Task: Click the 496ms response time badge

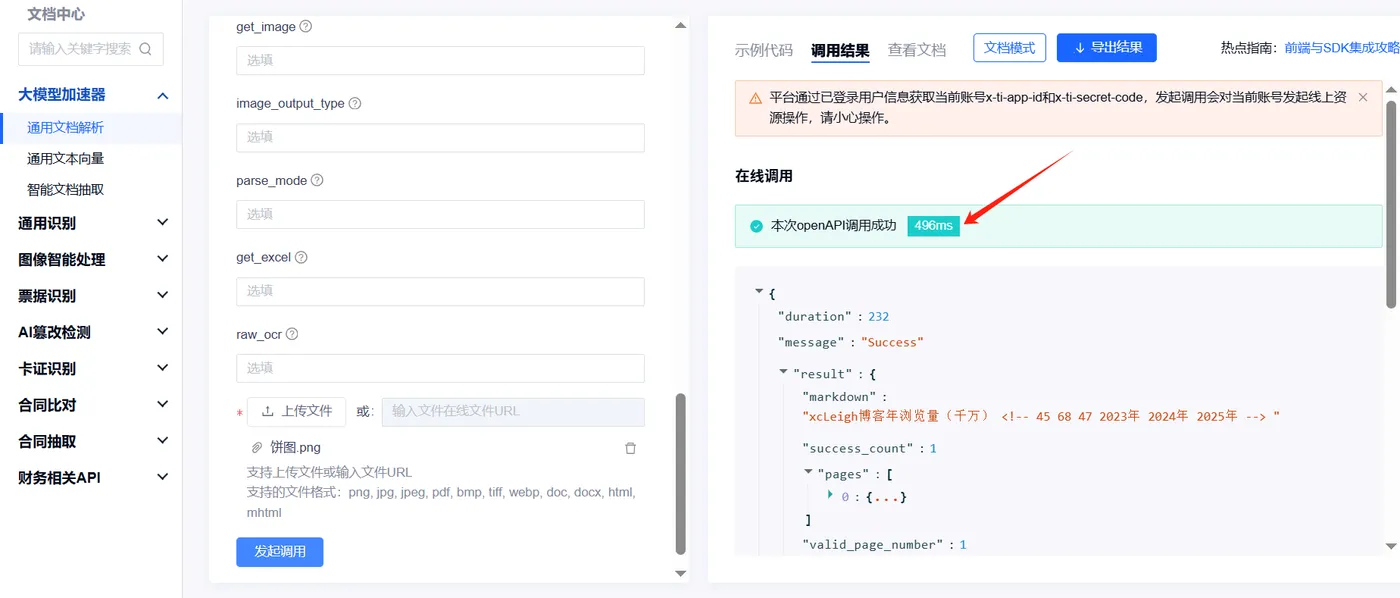Action: click(x=933, y=226)
